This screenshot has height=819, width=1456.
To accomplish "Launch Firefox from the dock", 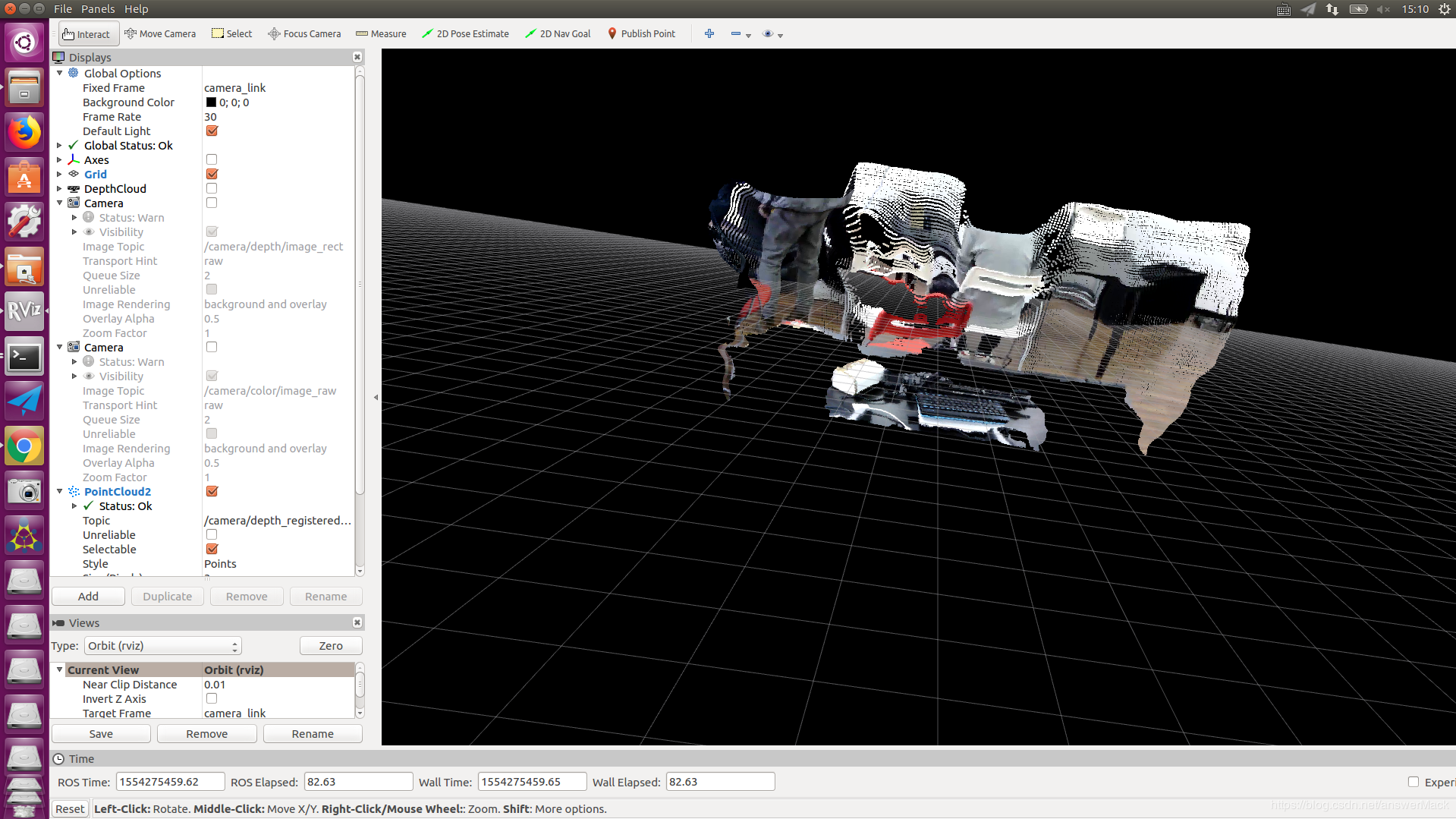I will click(x=24, y=133).
